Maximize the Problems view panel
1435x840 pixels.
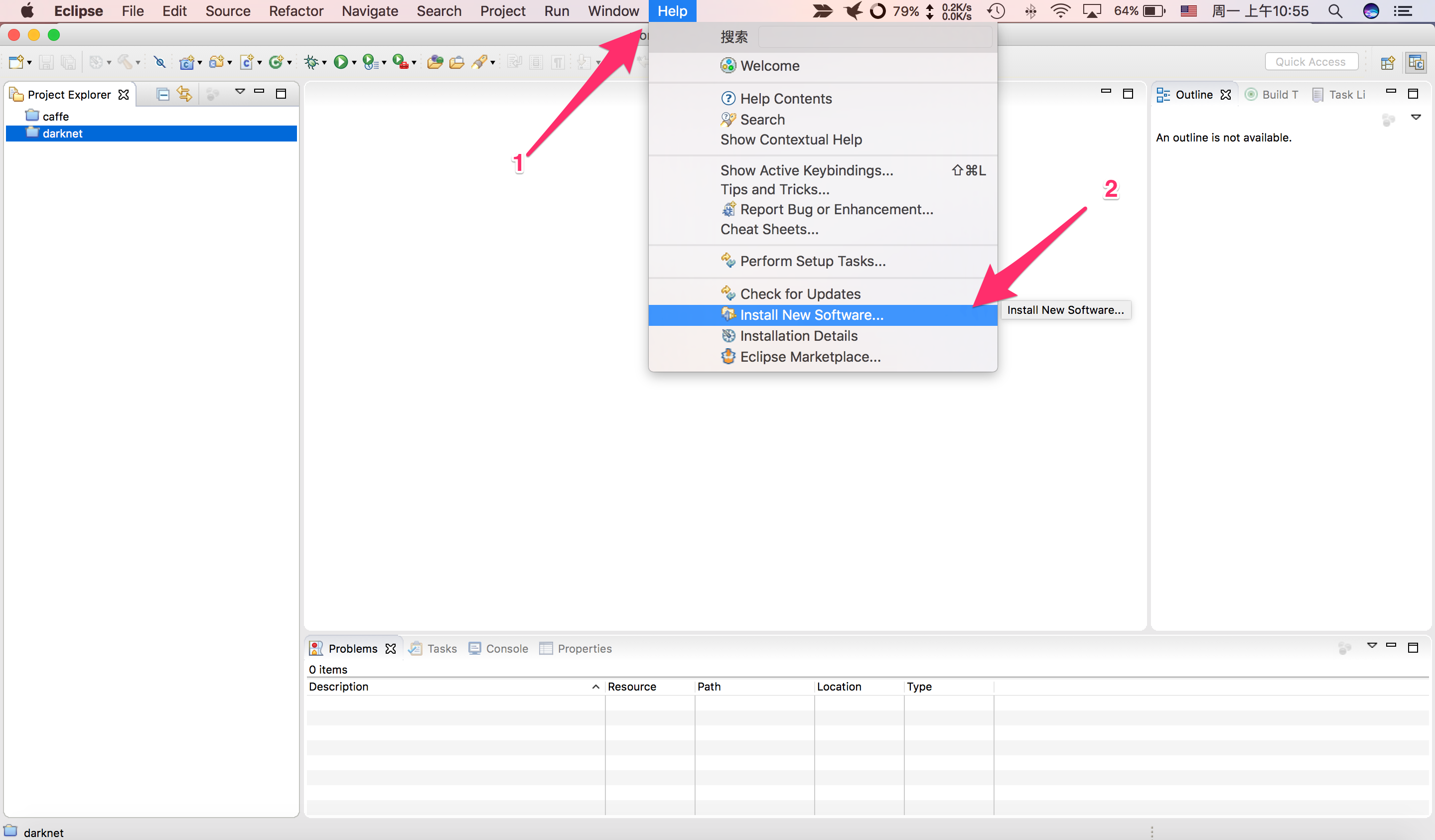[1413, 648]
